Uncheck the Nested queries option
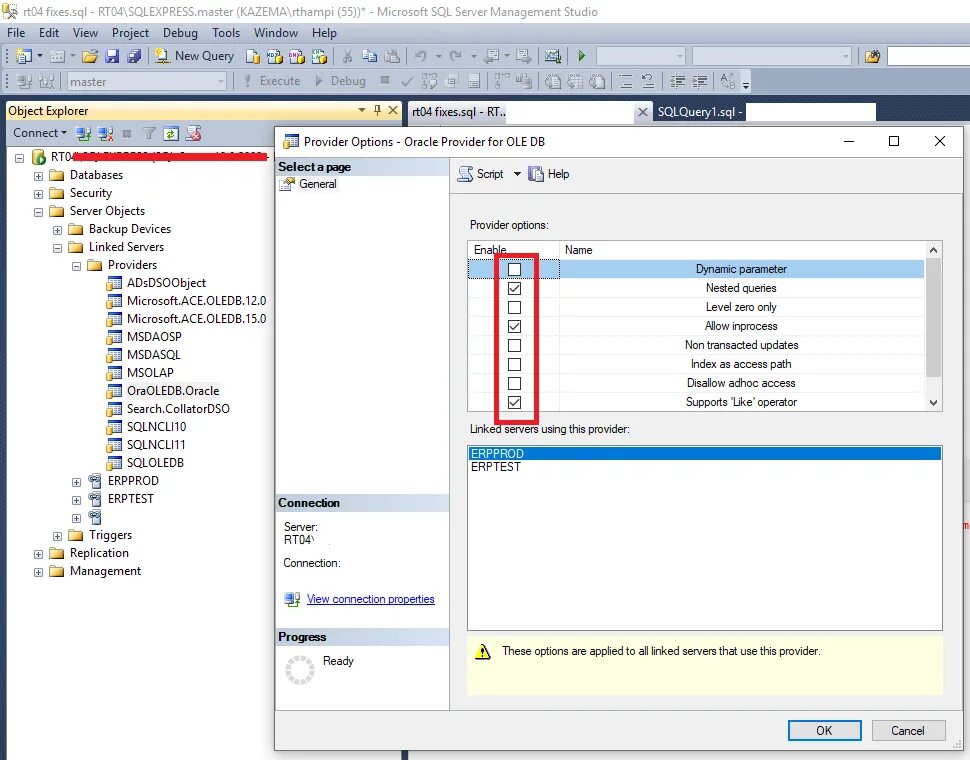This screenshot has height=760, width=970. (514, 288)
